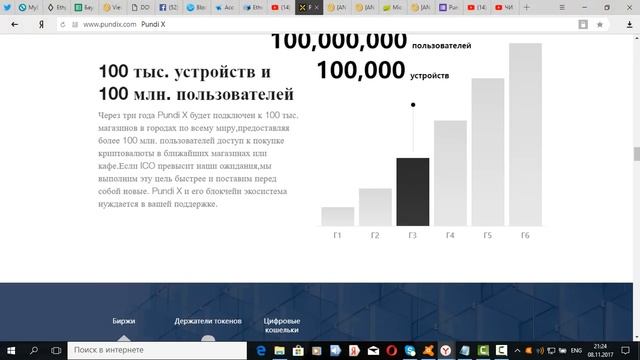
Task: Go back with the browser back arrow
Action: [15, 24]
